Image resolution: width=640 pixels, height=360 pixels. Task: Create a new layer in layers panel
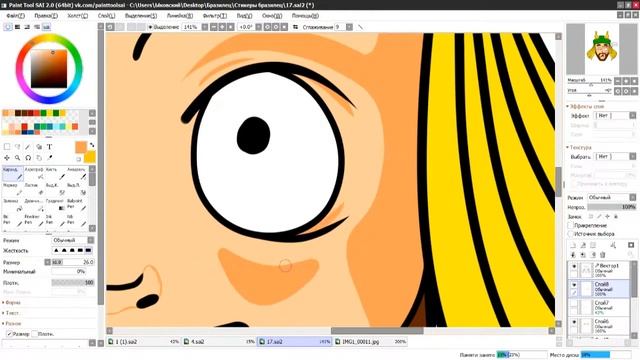(x=573, y=245)
